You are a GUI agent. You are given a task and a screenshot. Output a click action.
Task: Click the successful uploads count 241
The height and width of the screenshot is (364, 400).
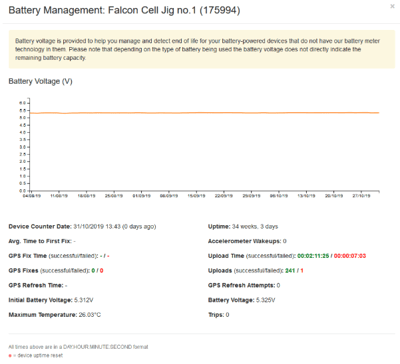[290, 271]
